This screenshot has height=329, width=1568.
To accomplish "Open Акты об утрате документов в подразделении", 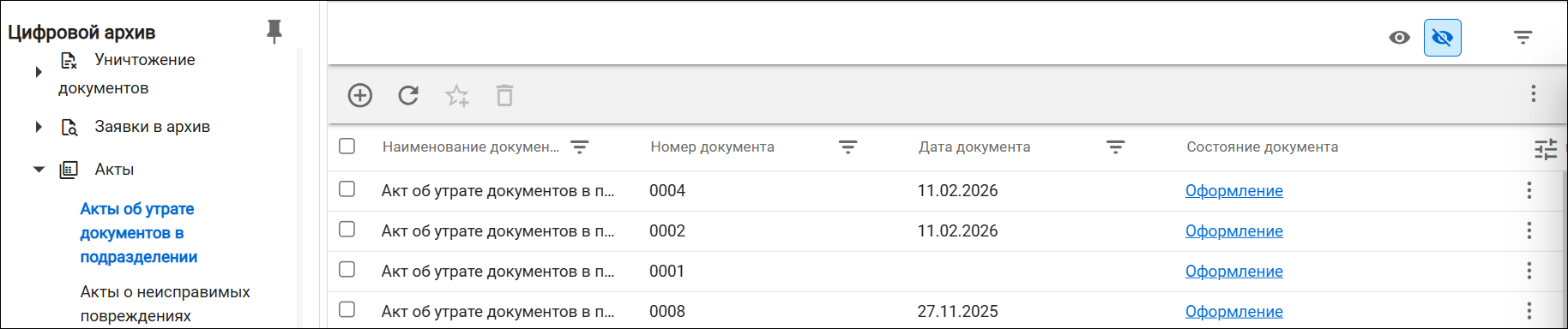I will 139,233.
